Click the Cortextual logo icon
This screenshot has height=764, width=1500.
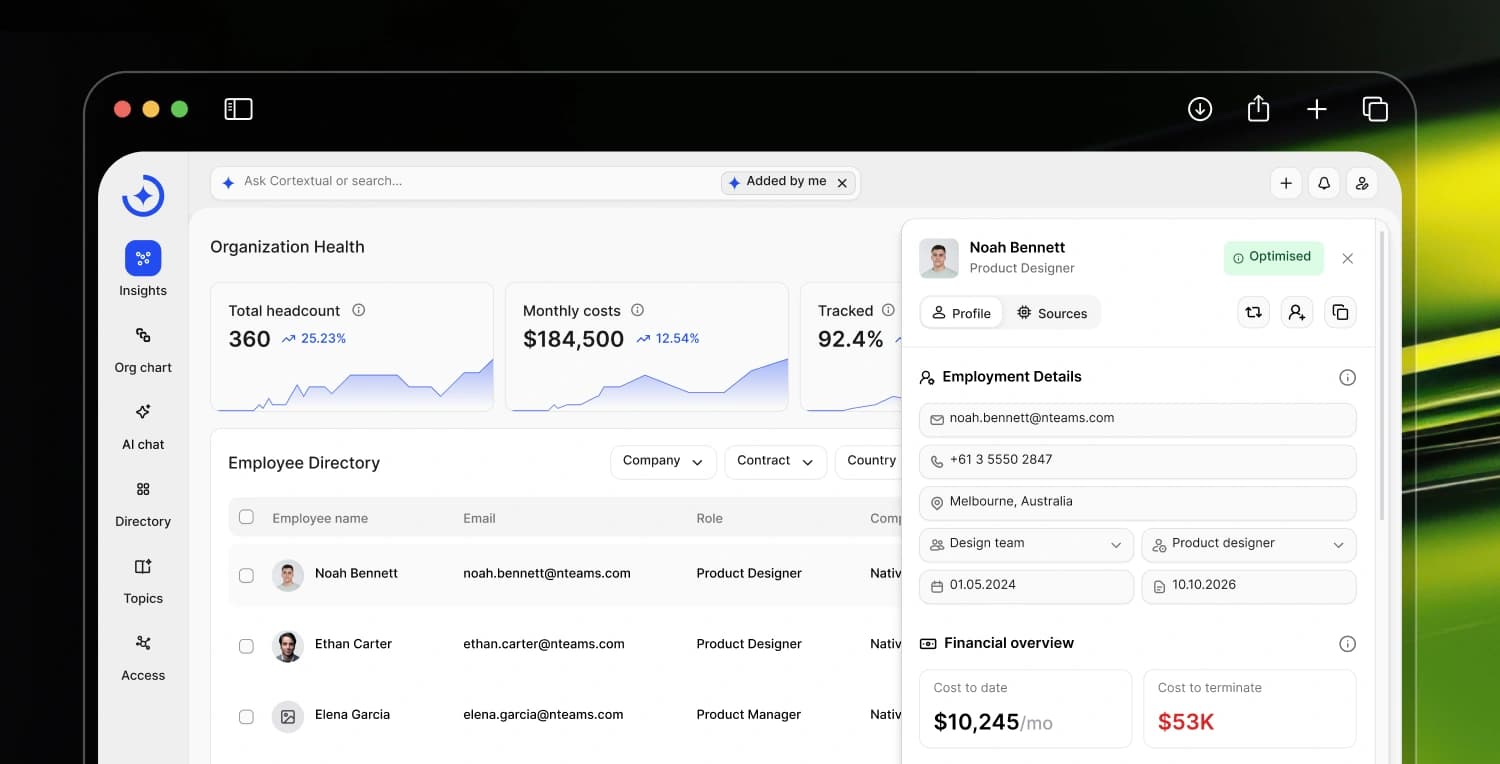[143, 195]
